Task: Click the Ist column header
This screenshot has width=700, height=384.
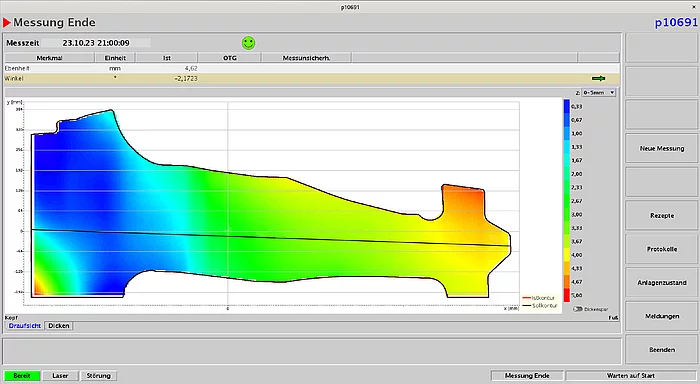Action: (x=167, y=58)
